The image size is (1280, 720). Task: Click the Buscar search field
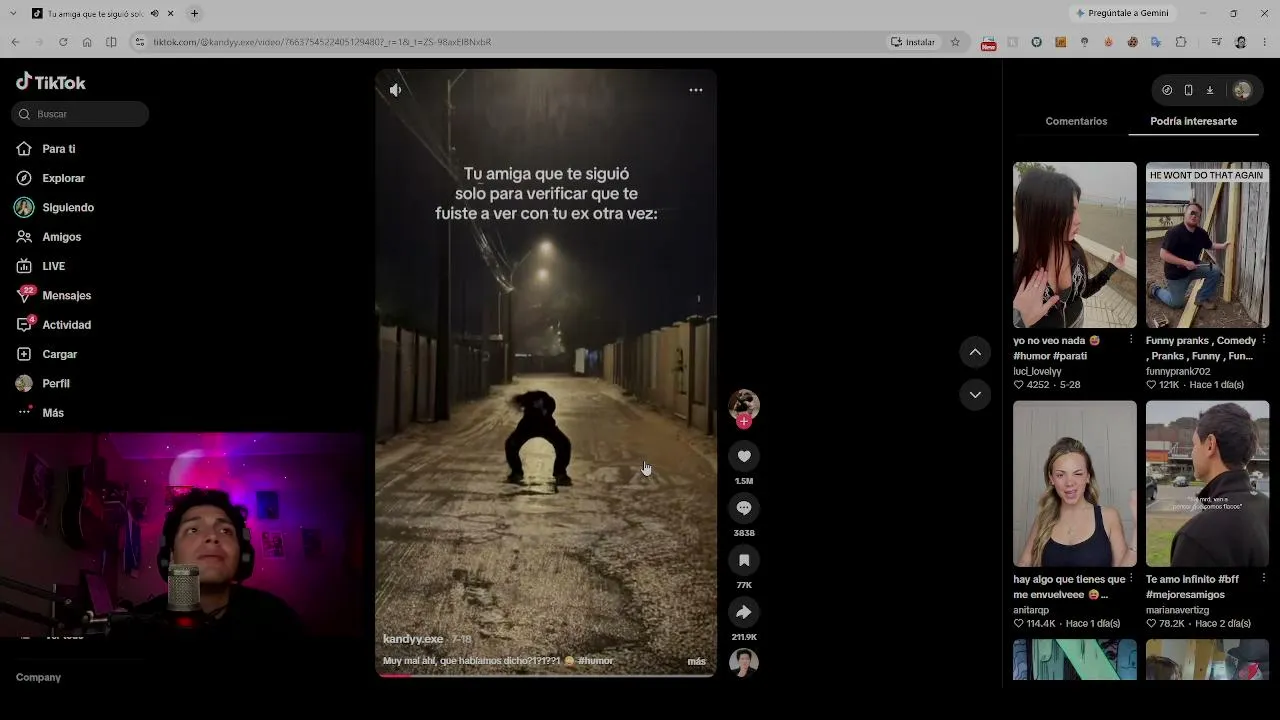pos(80,114)
